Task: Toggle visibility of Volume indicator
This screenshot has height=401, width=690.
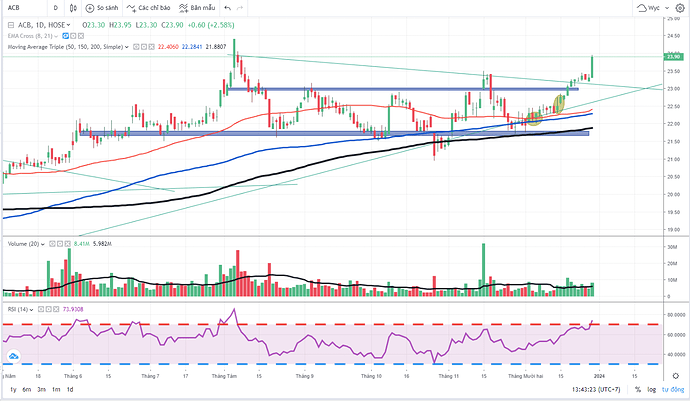Action: tap(52, 243)
